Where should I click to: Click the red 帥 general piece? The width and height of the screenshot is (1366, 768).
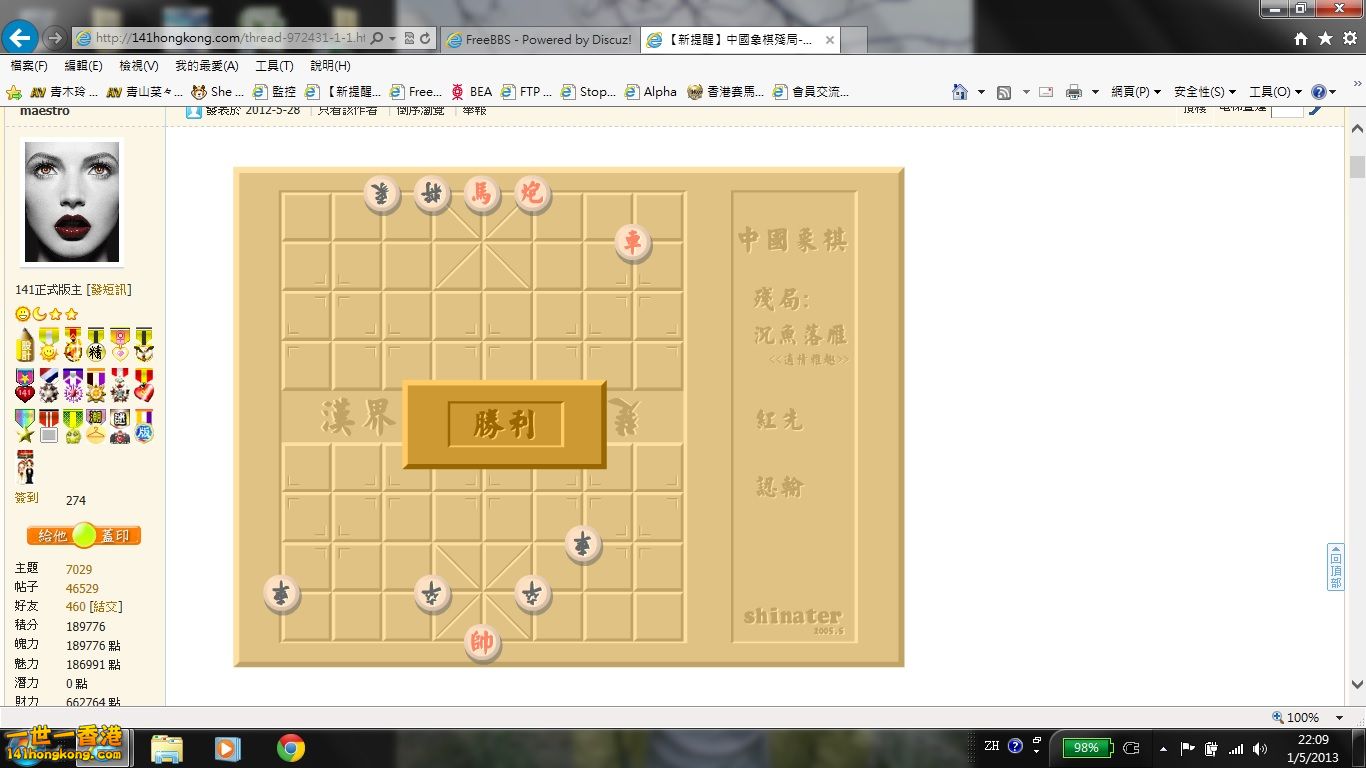tap(482, 642)
